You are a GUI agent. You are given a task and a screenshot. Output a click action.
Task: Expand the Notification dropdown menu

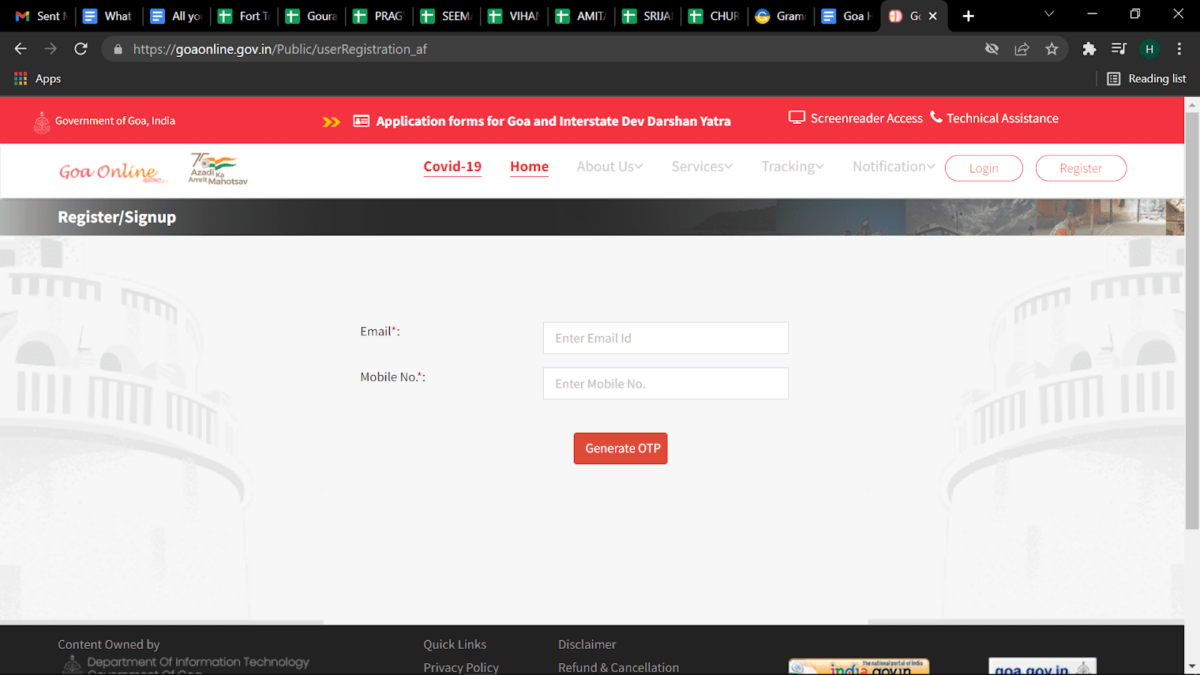(x=893, y=167)
